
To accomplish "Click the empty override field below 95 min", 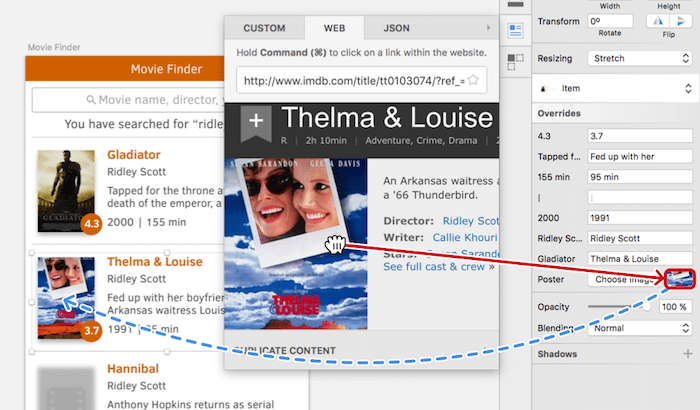I will pos(640,197).
